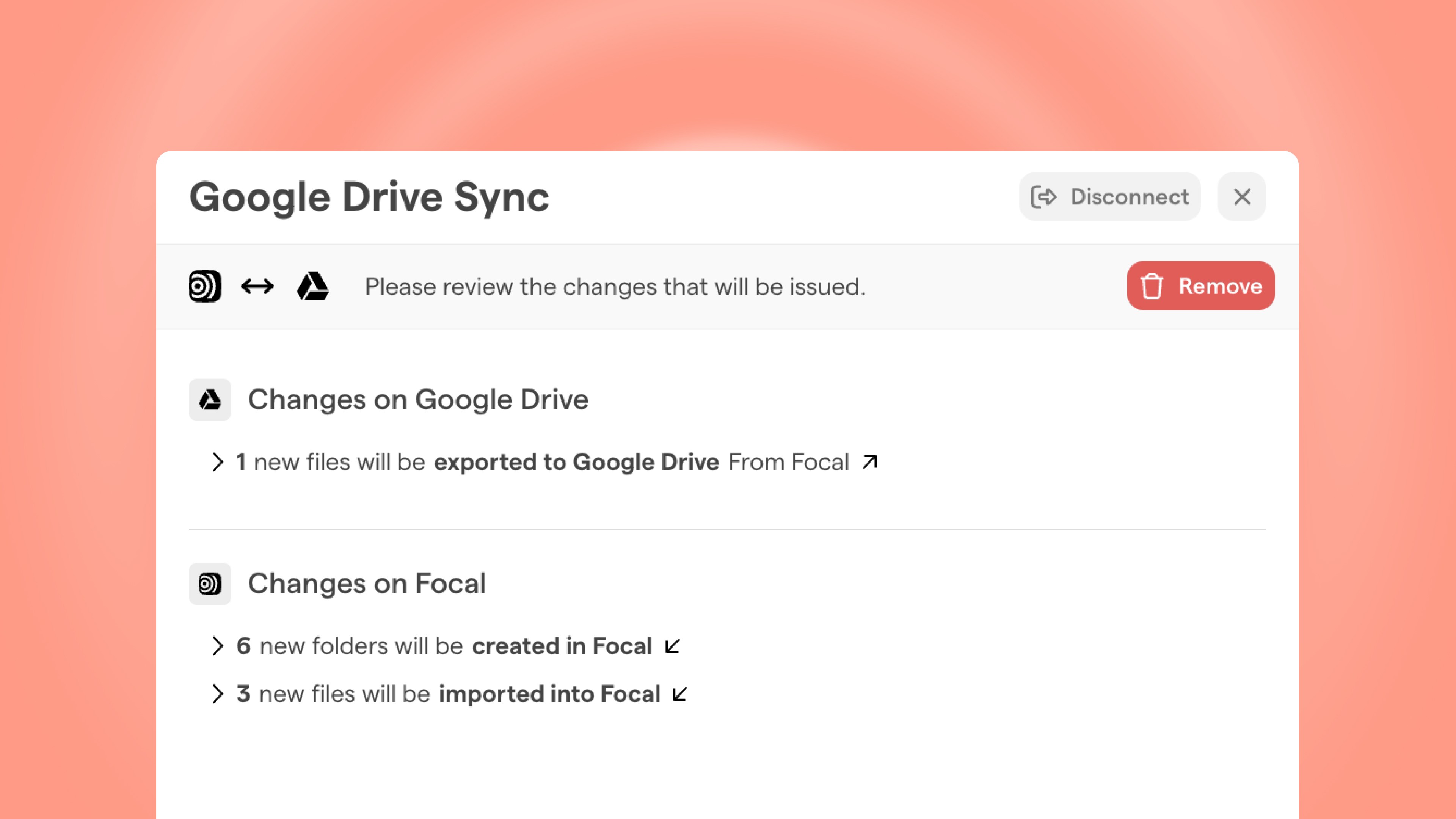Disconnect the Google Drive account
Viewport: 1456px width, 819px height.
[x=1109, y=197]
